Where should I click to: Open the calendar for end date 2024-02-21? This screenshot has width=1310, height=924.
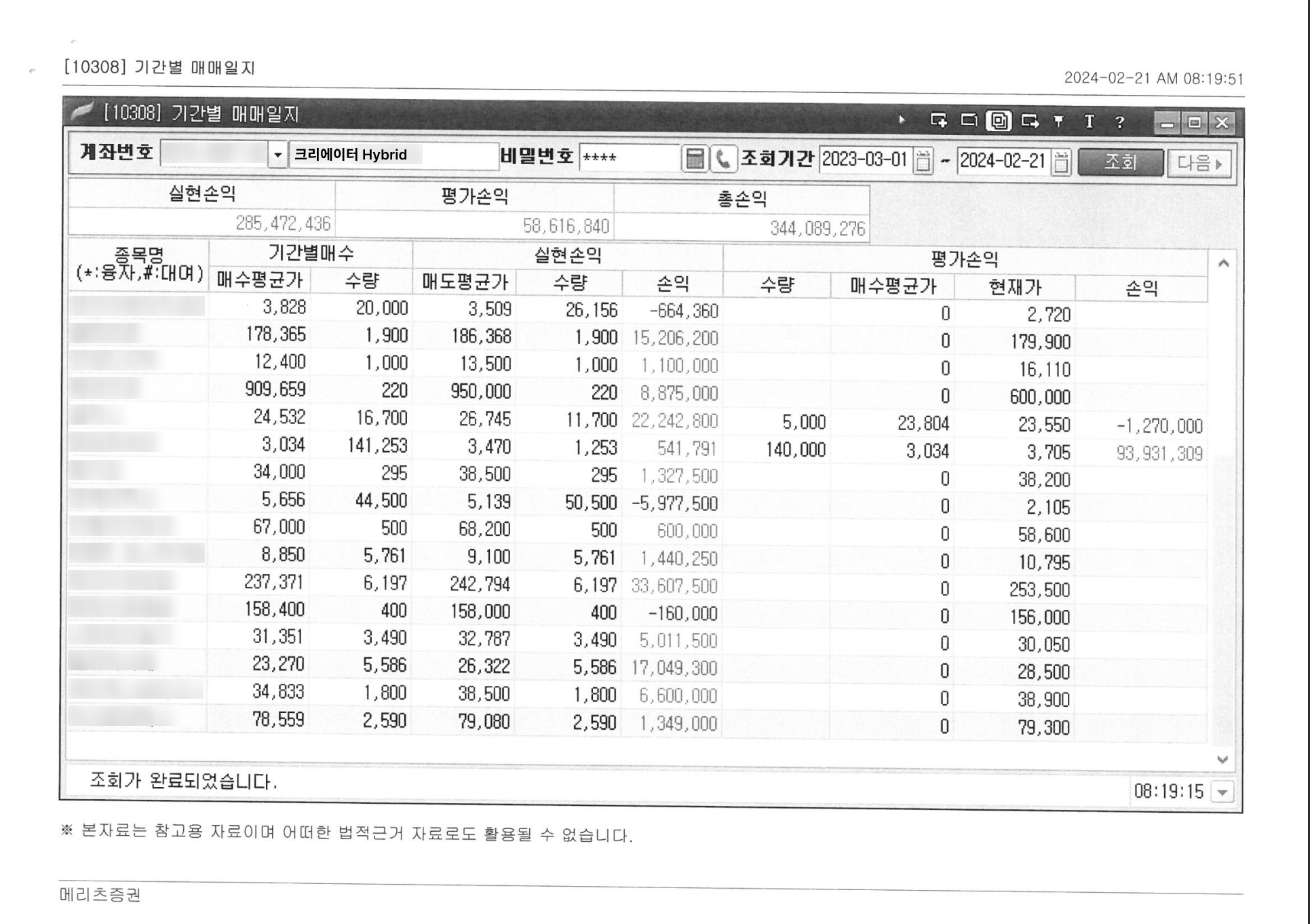(x=1062, y=162)
